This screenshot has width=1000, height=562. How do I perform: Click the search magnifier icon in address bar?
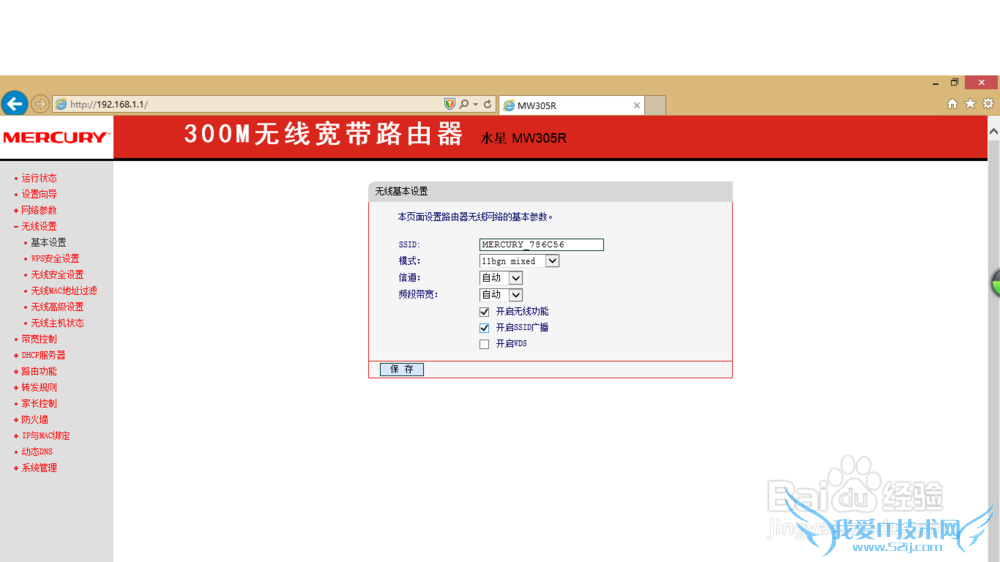click(464, 104)
